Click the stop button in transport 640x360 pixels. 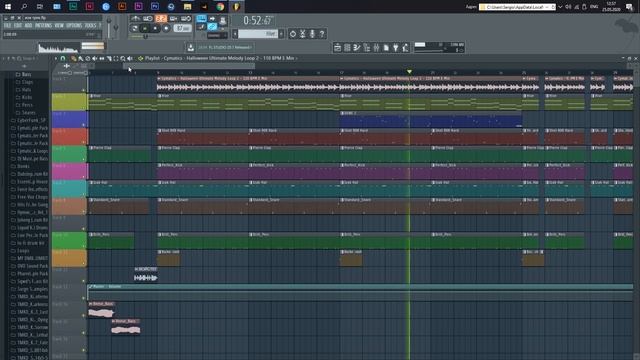pos(155,29)
